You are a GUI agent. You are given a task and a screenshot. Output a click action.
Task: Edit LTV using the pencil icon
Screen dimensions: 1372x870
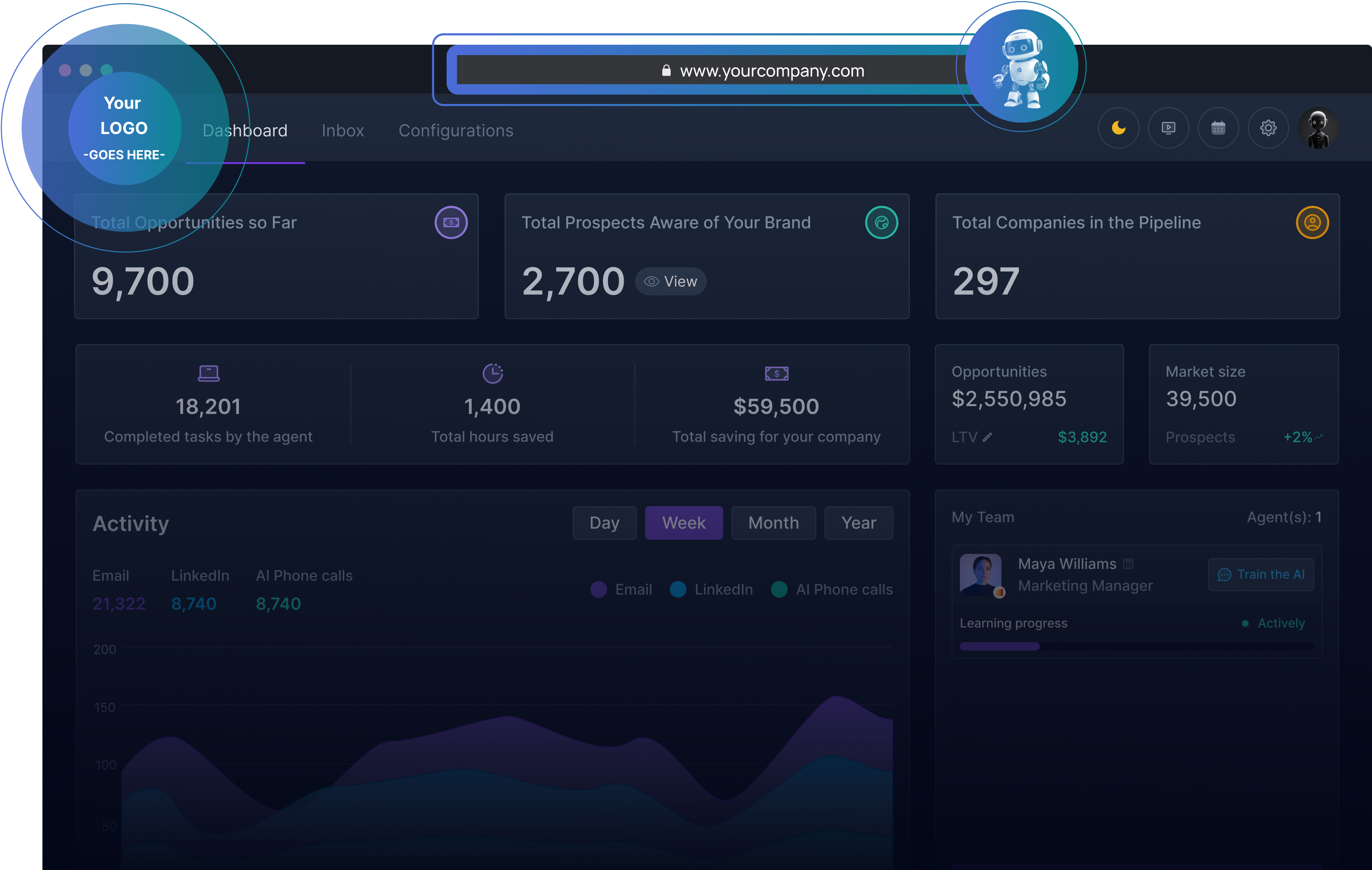click(988, 437)
